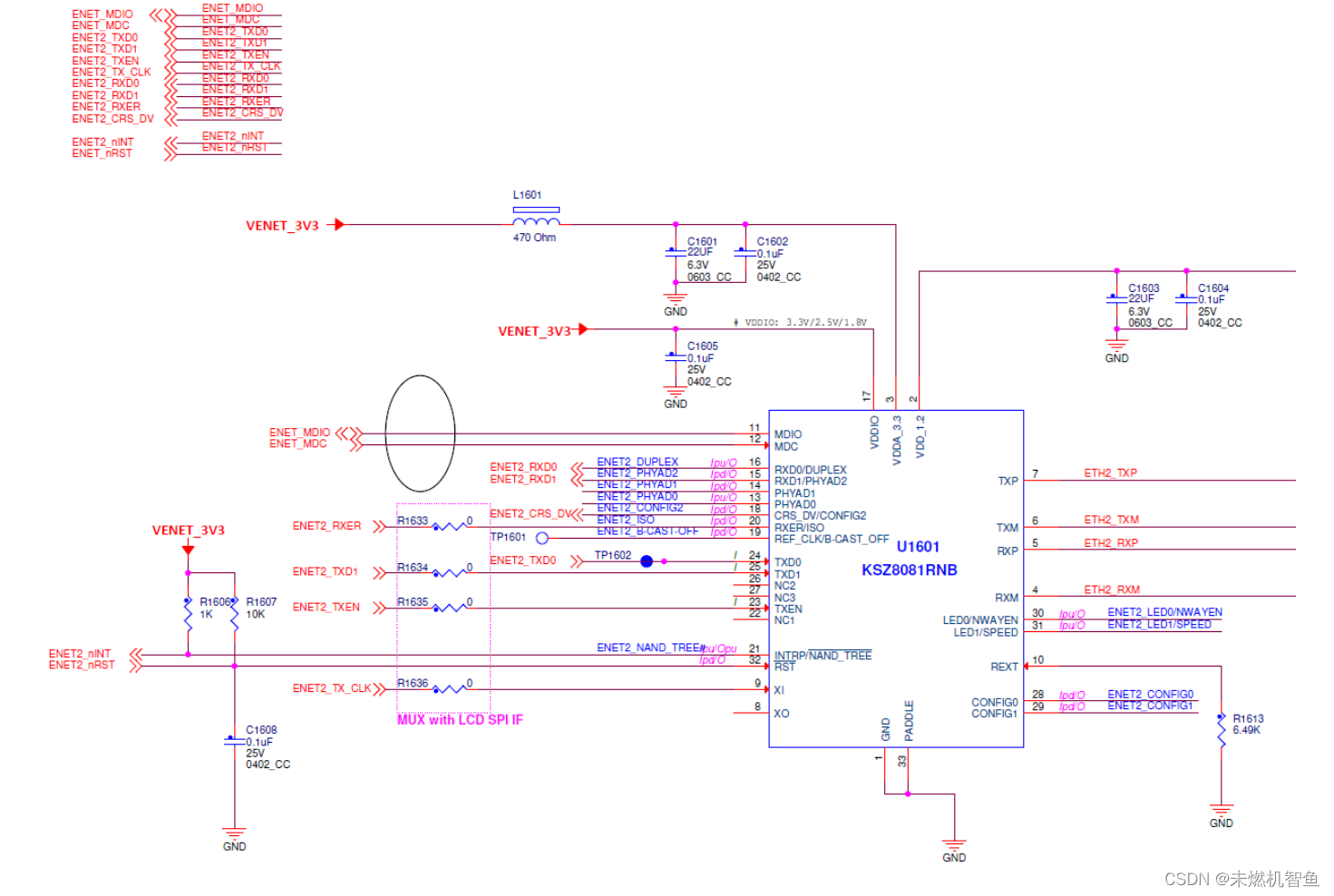Viewport: 1334px width, 896px height.
Task: Click the R1635 resistor label
Action: pyautogui.click(x=413, y=602)
